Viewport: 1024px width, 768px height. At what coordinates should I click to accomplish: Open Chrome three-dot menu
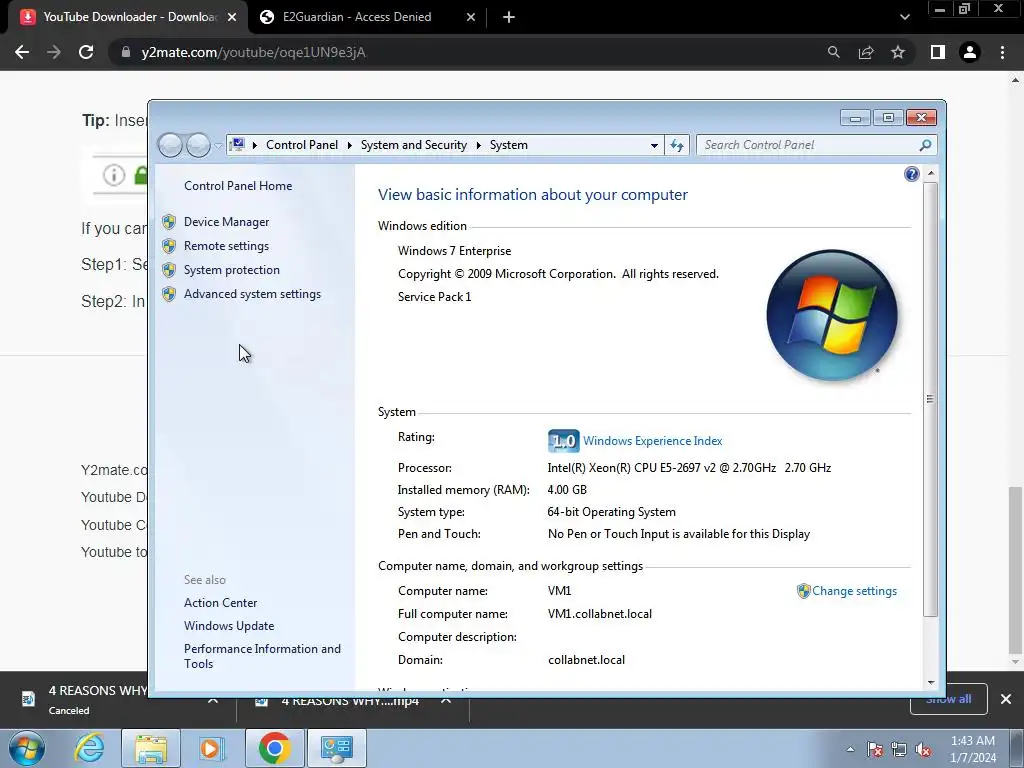(1002, 52)
